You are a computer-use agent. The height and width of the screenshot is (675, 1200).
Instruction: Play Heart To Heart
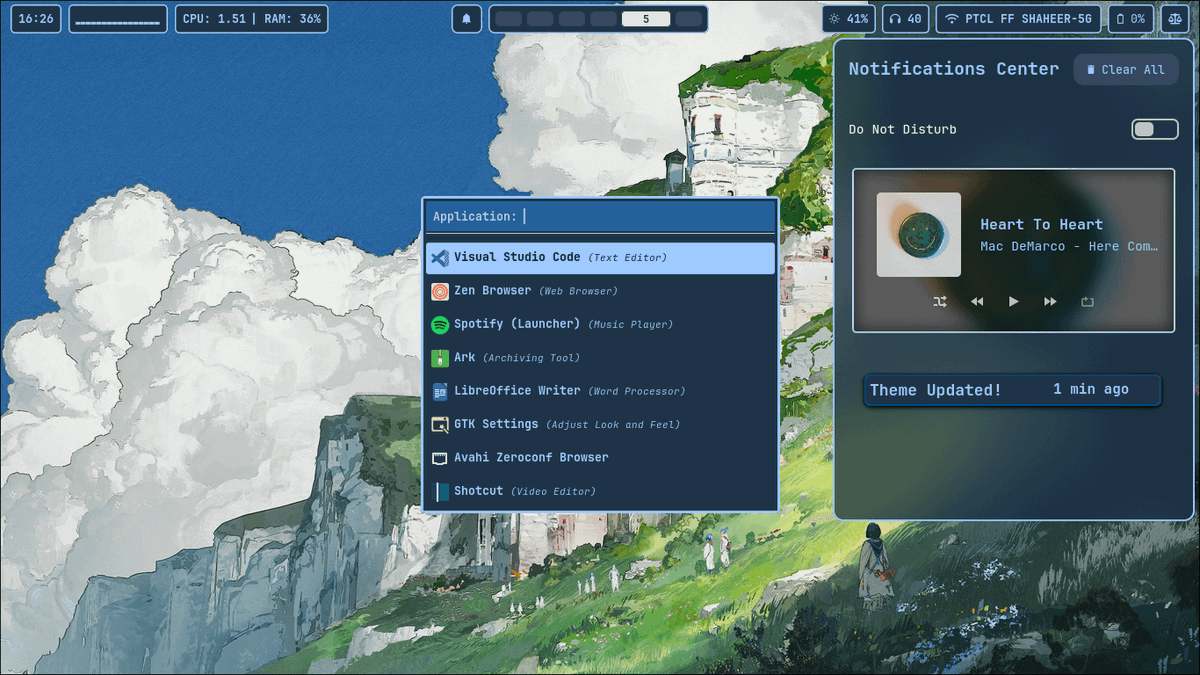pyautogui.click(x=1013, y=301)
